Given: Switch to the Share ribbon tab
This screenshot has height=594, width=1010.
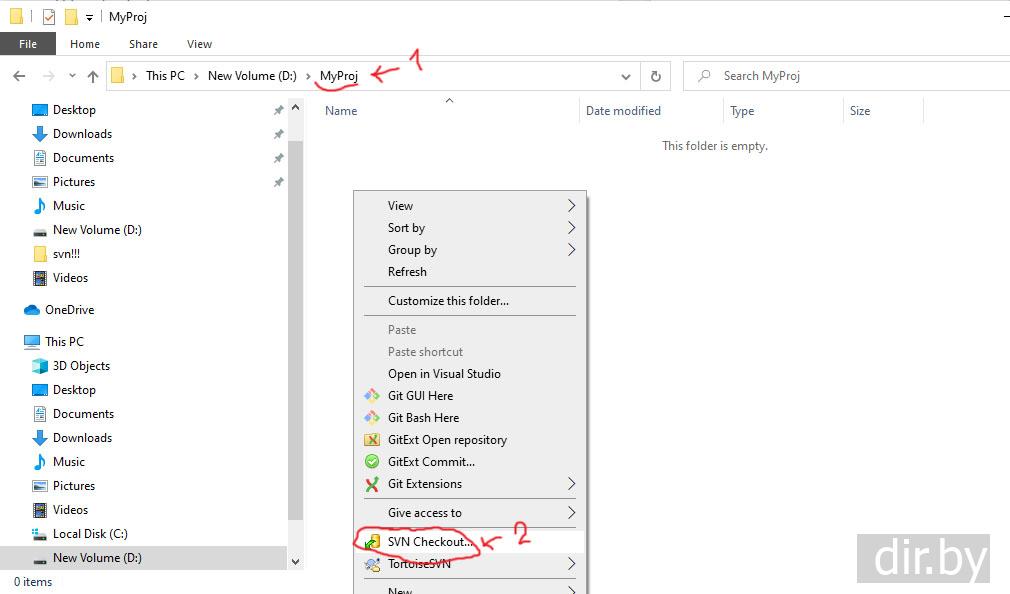Looking at the screenshot, I should [143, 44].
